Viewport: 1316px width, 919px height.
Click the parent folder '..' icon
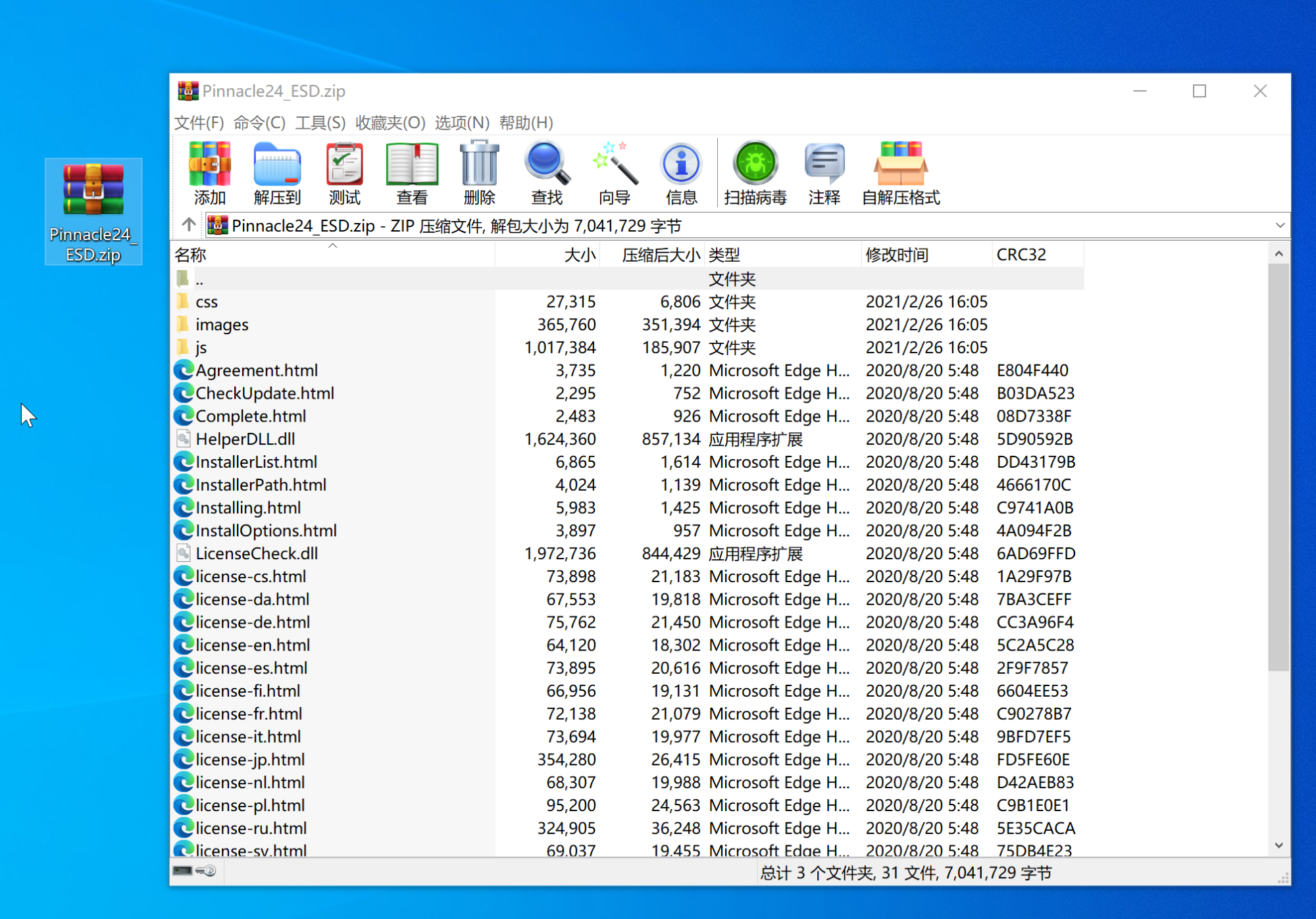click(x=184, y=279)
